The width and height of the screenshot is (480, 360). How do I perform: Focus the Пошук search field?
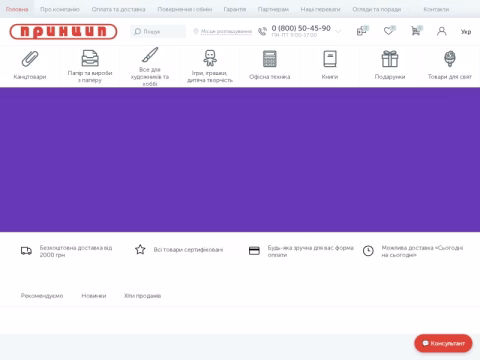(158, 31)
